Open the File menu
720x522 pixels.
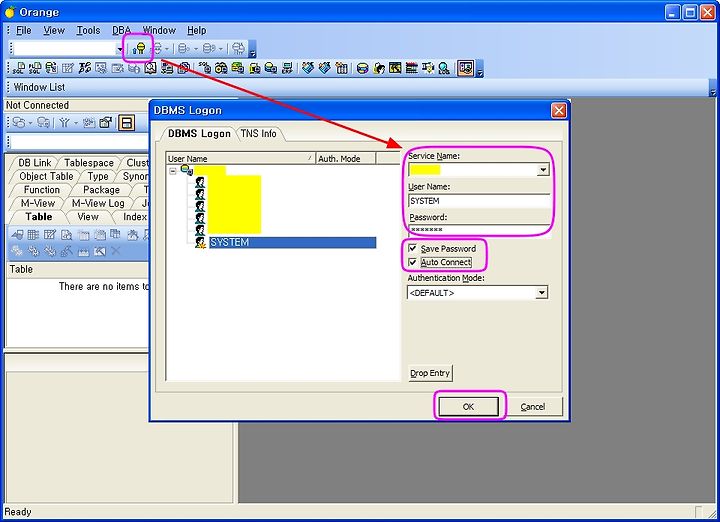tap(23, 30)
